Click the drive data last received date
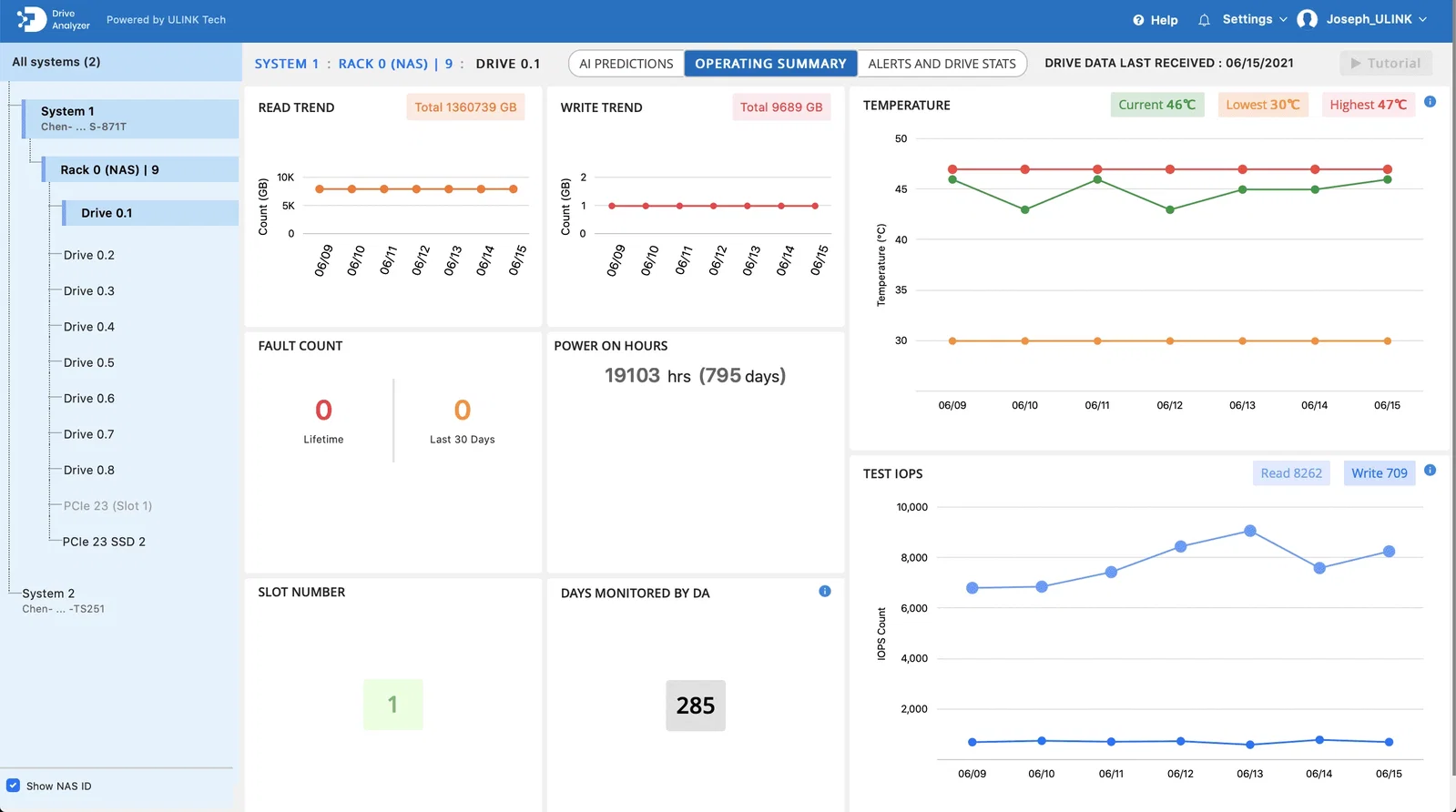This screenshot has height=812, width=1456. [1259, 63]
